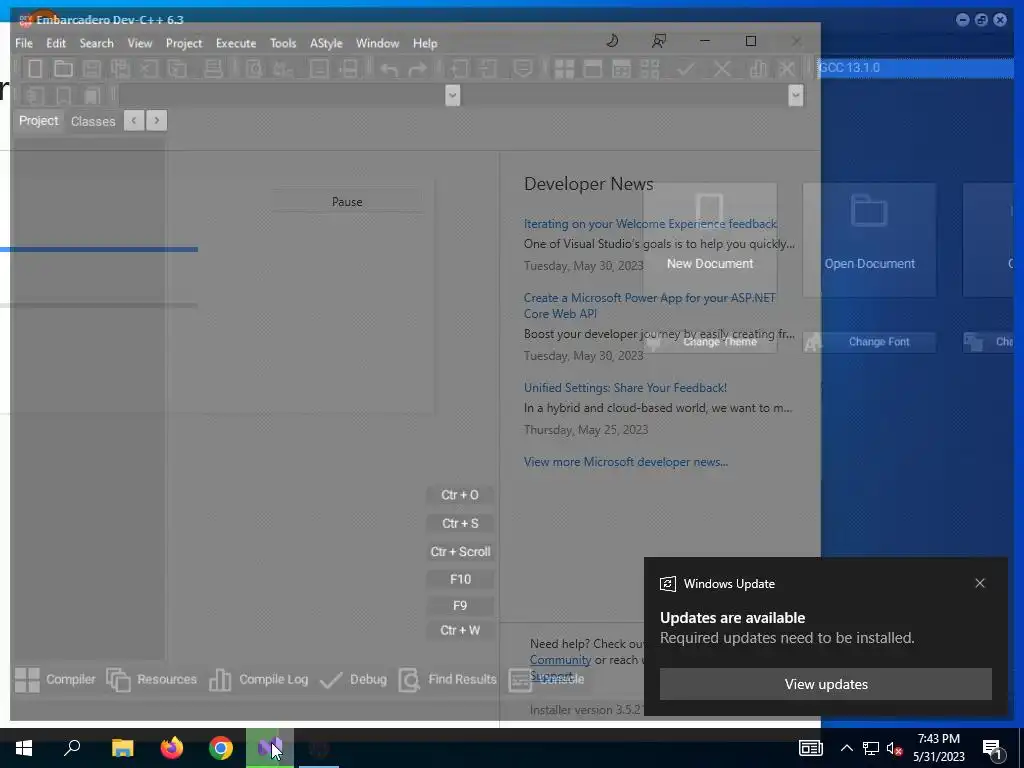Click the Change Theme button in Dev-C++
Image resolution: width=1024 pixels, height=768 pixels.
(x=710, y=342)
